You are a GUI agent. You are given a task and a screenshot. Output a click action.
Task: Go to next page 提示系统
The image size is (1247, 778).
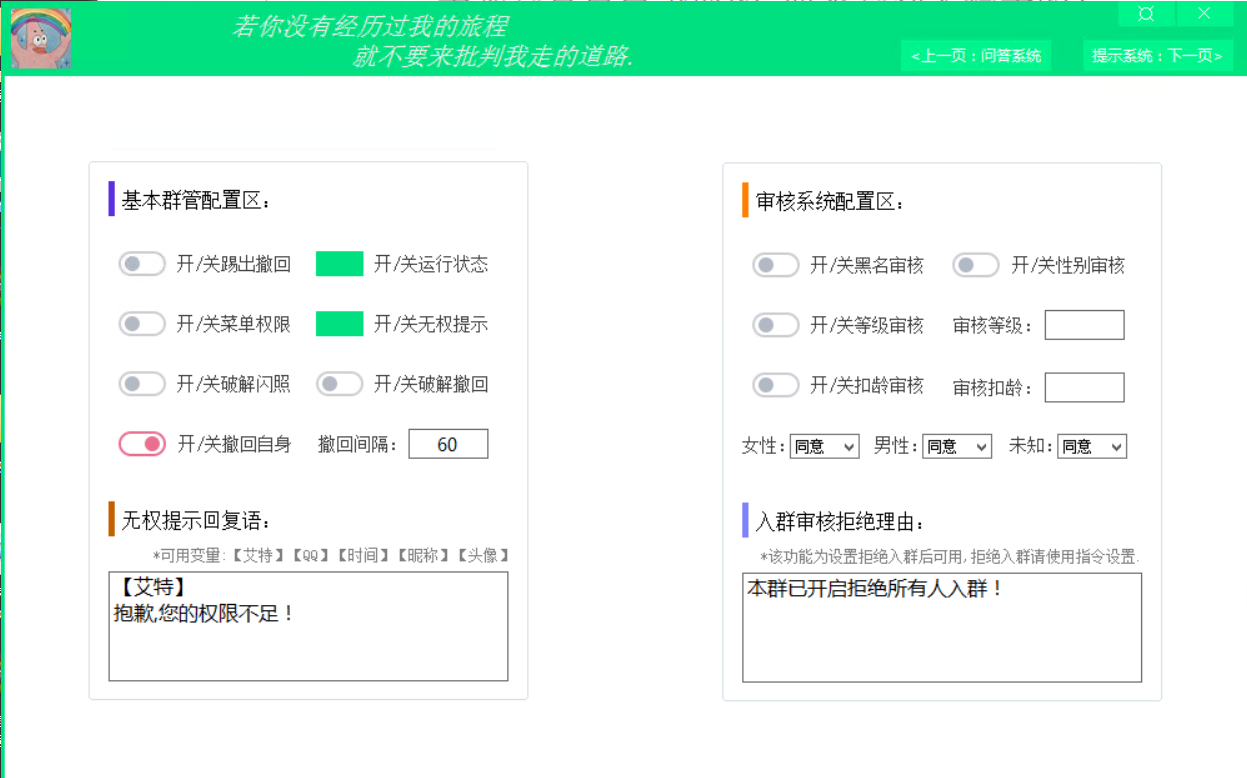1157,56
